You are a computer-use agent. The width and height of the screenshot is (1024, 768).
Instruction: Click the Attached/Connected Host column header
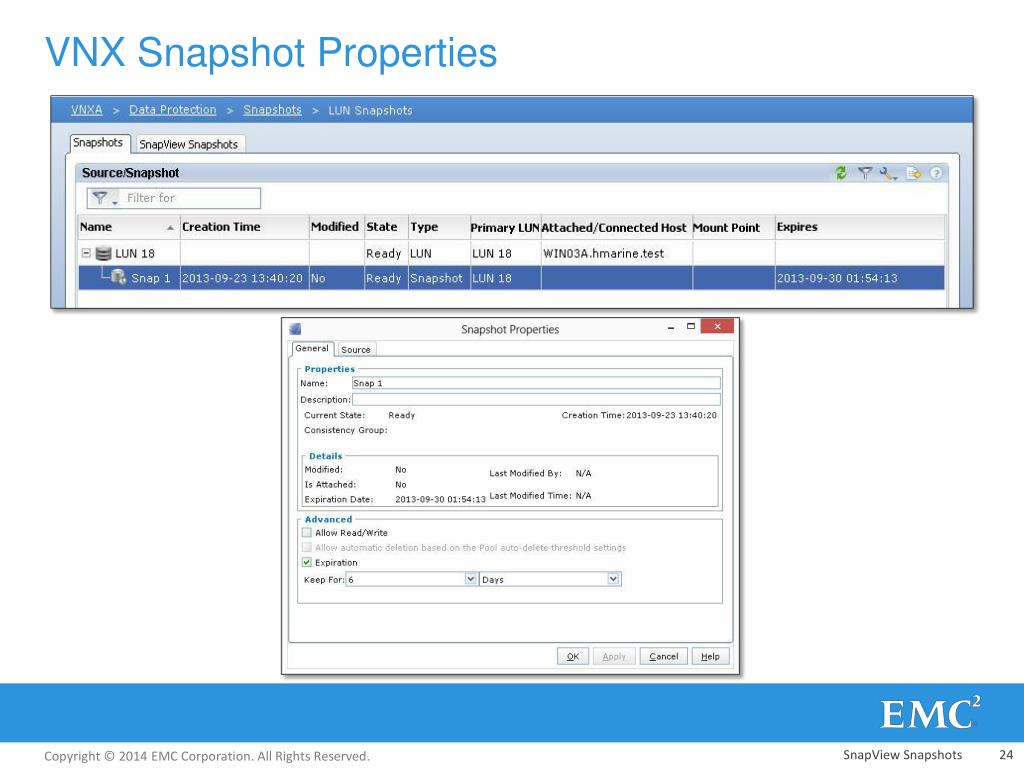[616, 227]
